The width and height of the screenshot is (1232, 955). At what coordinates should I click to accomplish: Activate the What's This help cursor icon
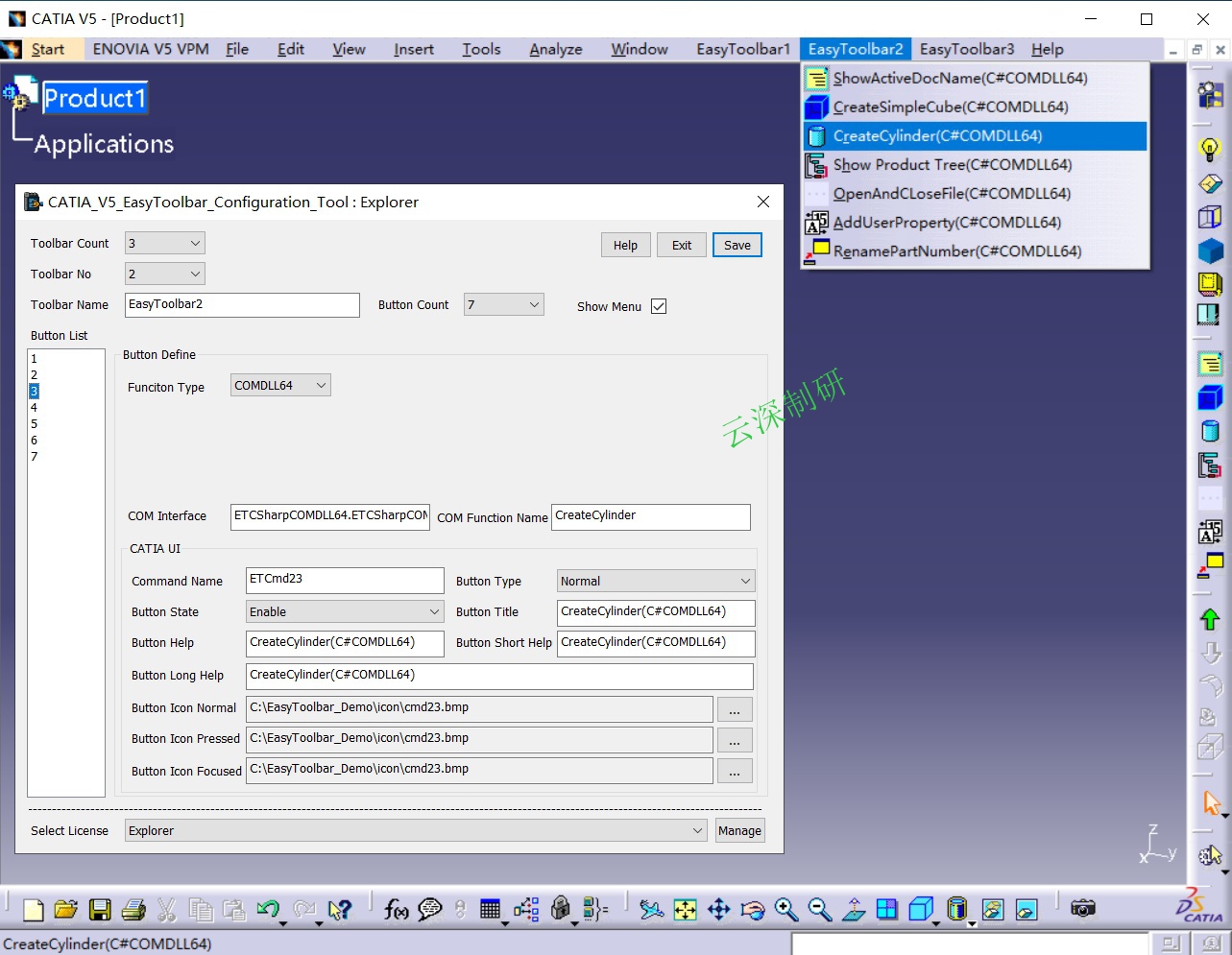point(339,910)
